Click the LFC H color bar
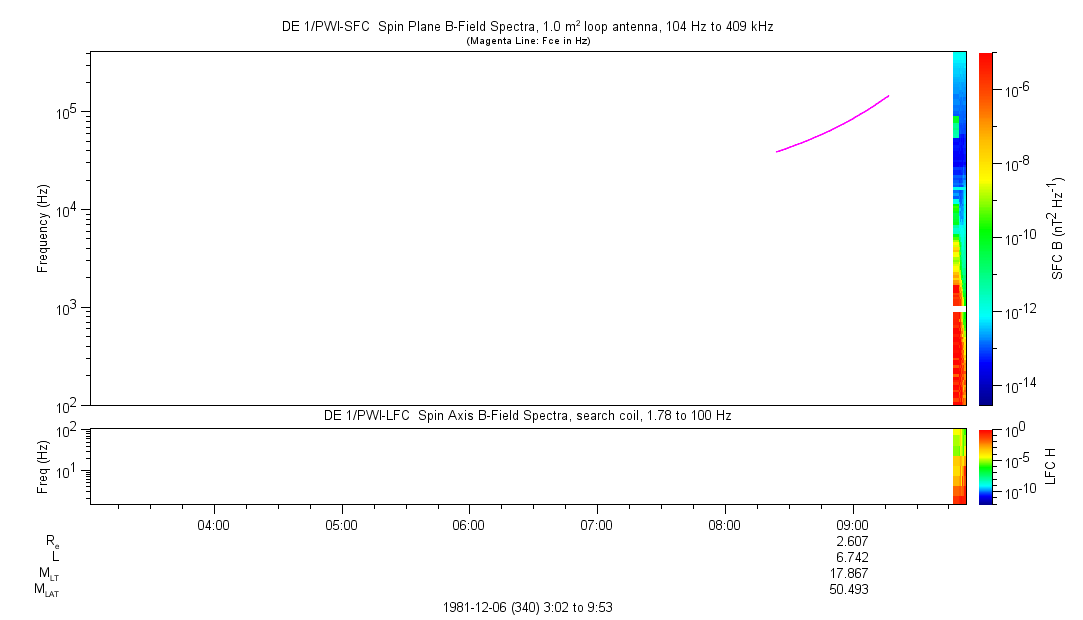The height and width of the screenshot is (620, 1083). [985, 466]
